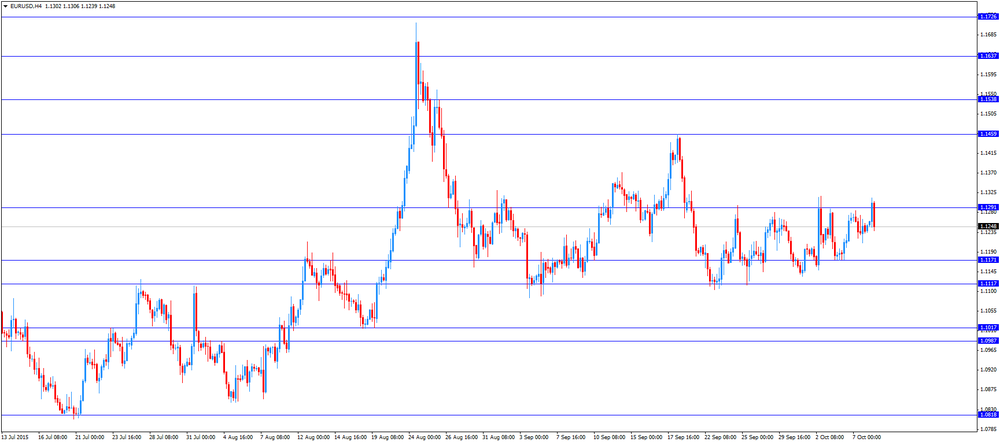Click the 7 Oct 00:00 time label

867,438
